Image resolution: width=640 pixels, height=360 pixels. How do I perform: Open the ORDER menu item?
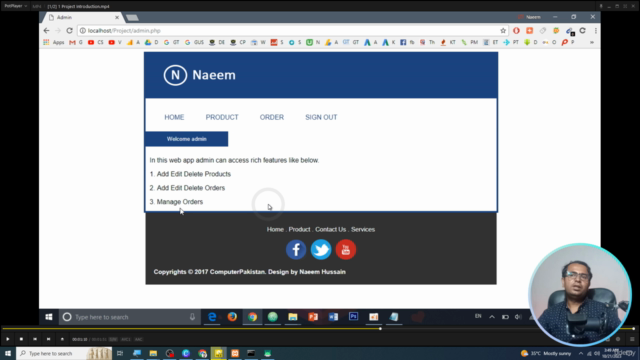[272, 117]
